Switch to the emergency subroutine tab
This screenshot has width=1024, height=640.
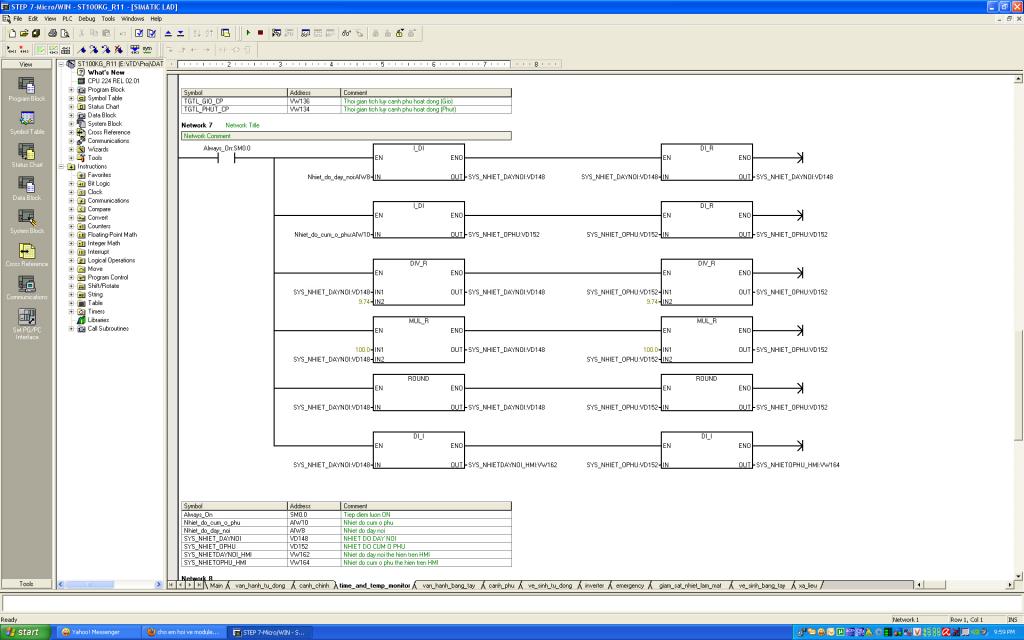pyautogui.click(x=630, y=585)
